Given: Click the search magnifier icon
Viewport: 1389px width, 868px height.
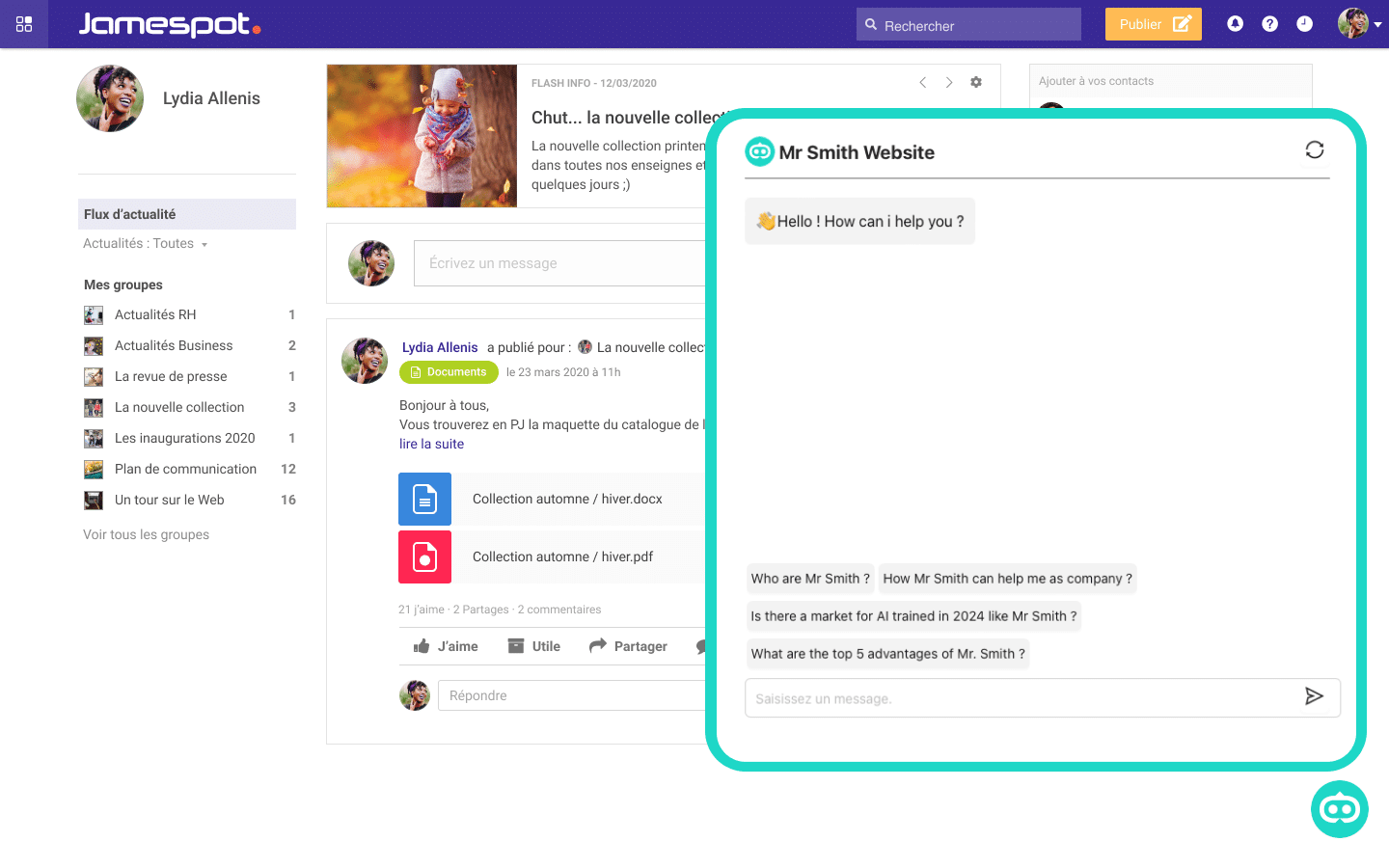Looking at the screenshot, I should [x=871, y=25].
